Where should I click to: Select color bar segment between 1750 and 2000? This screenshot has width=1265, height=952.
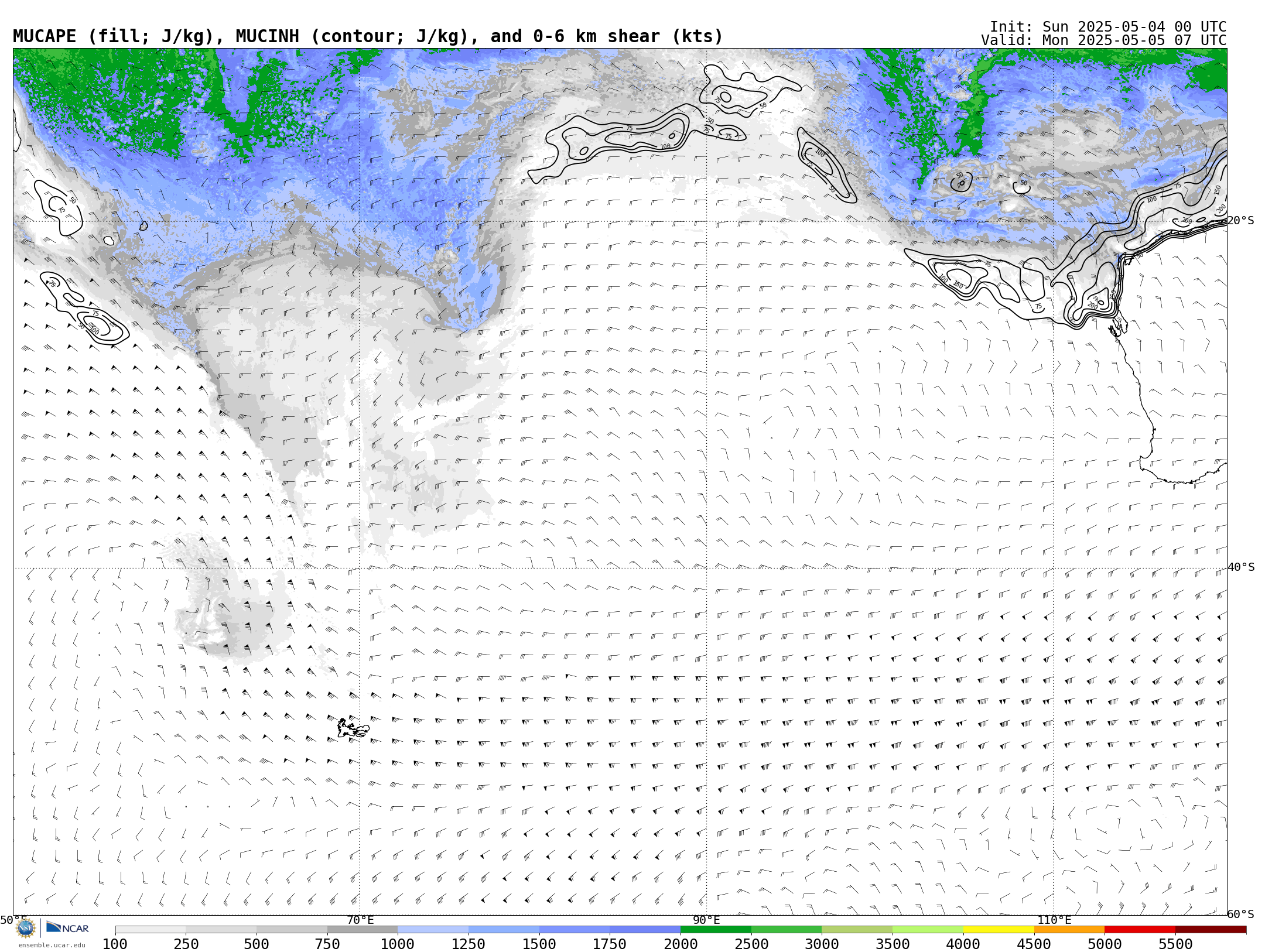pos(645,930)
